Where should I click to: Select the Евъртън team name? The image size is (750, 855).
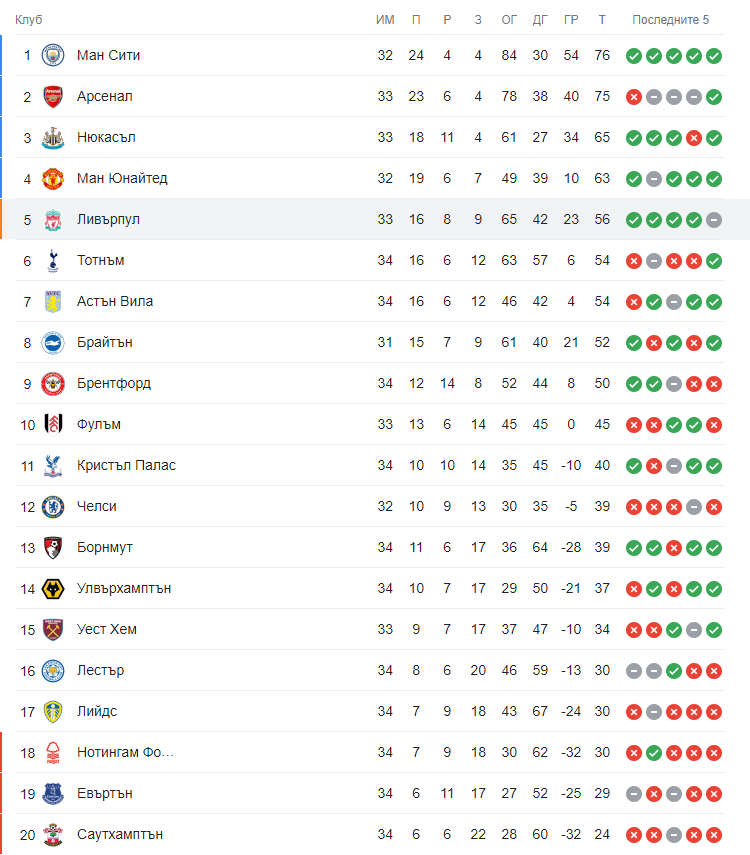tap(105, 793)
